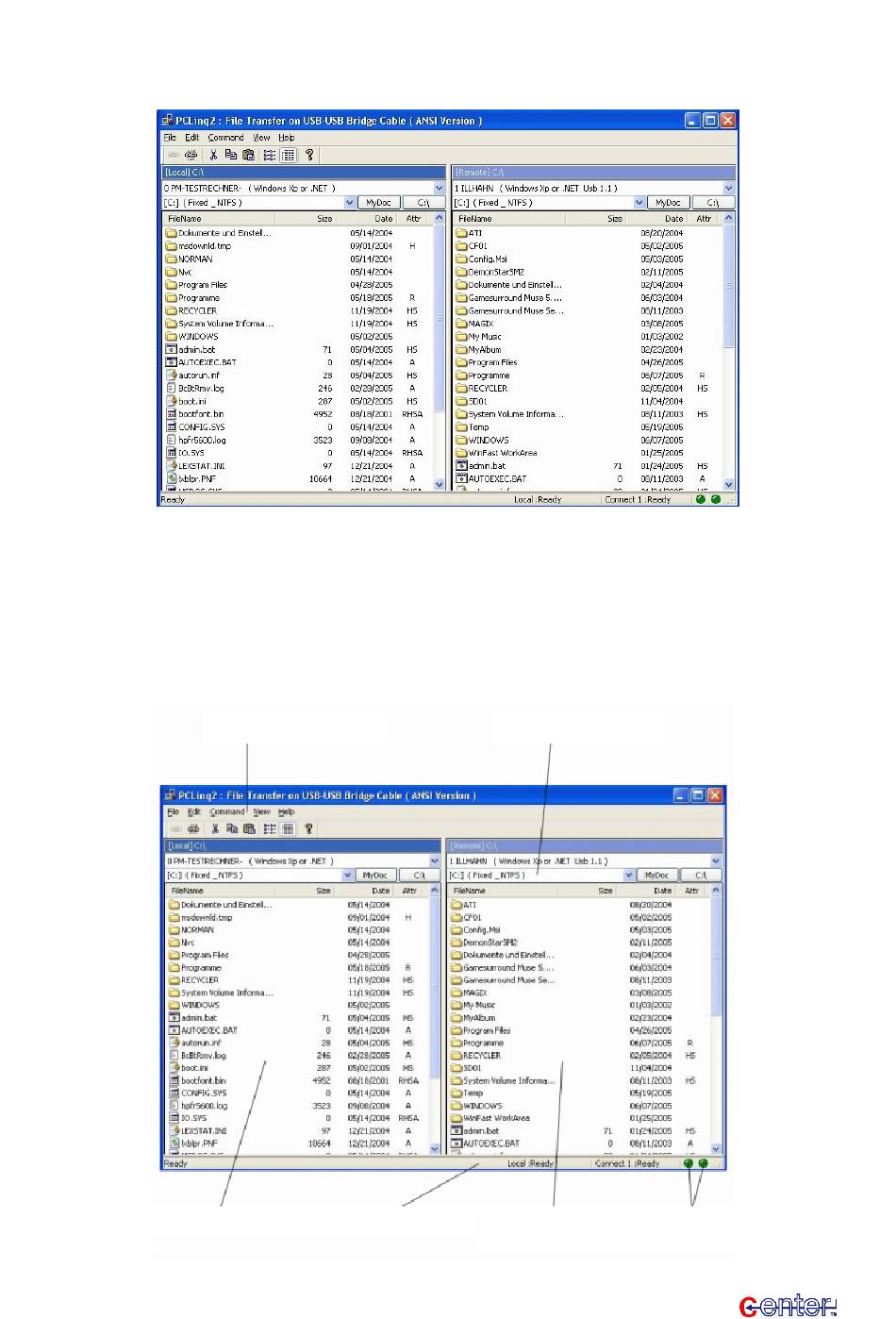Switch to details view in upper window toolbar
This screenshot has height=1319, width=896.
click(288, 155)
